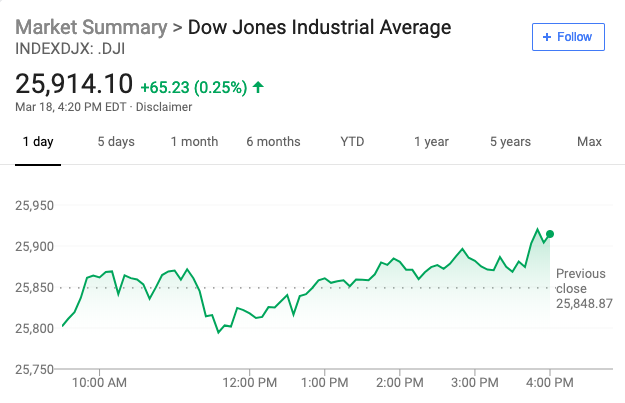
Task: Click the green up arrow icon
Action: [258, 87]
